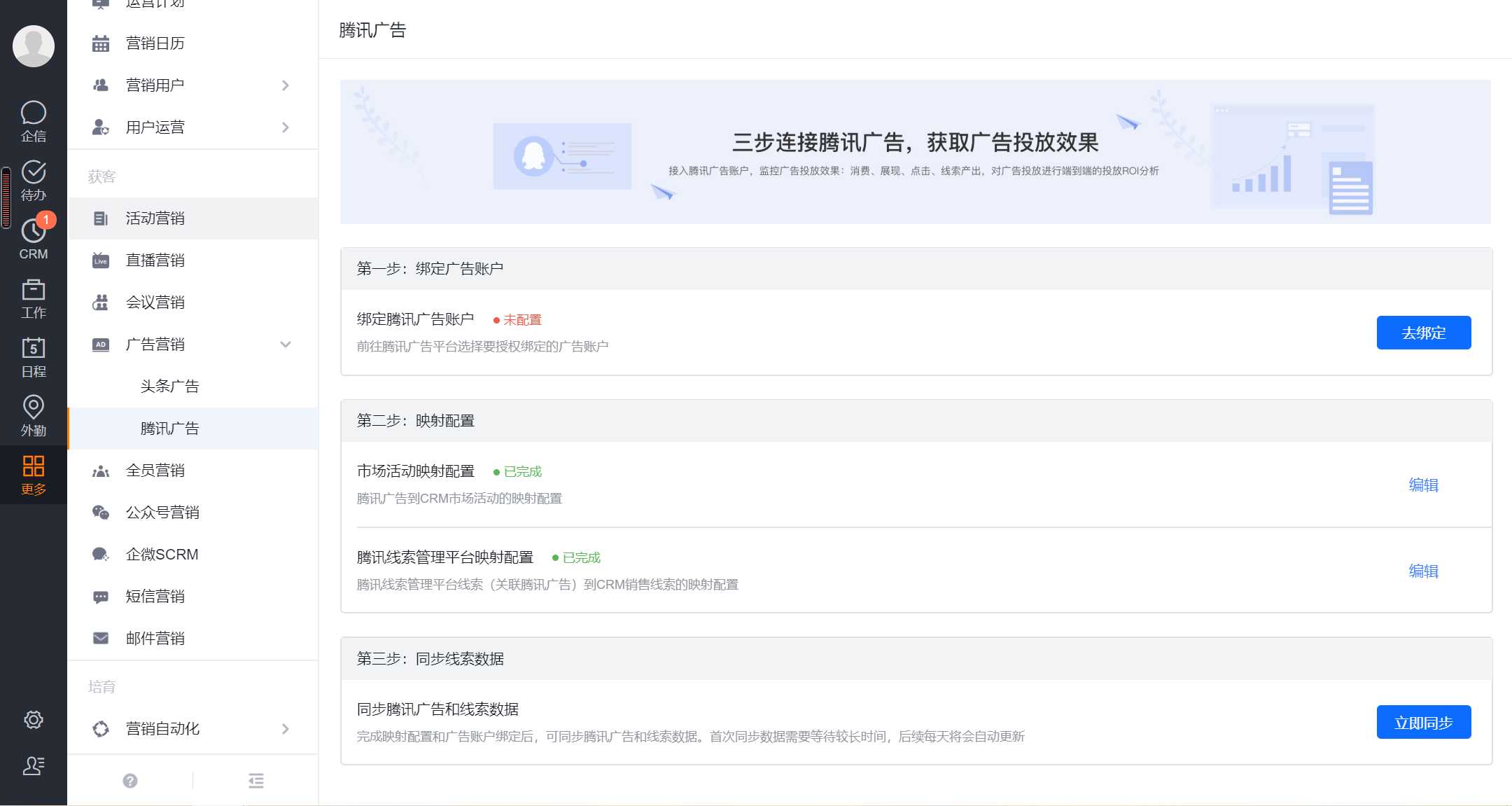Open the 营销日历 menu item

pos(192,43)
